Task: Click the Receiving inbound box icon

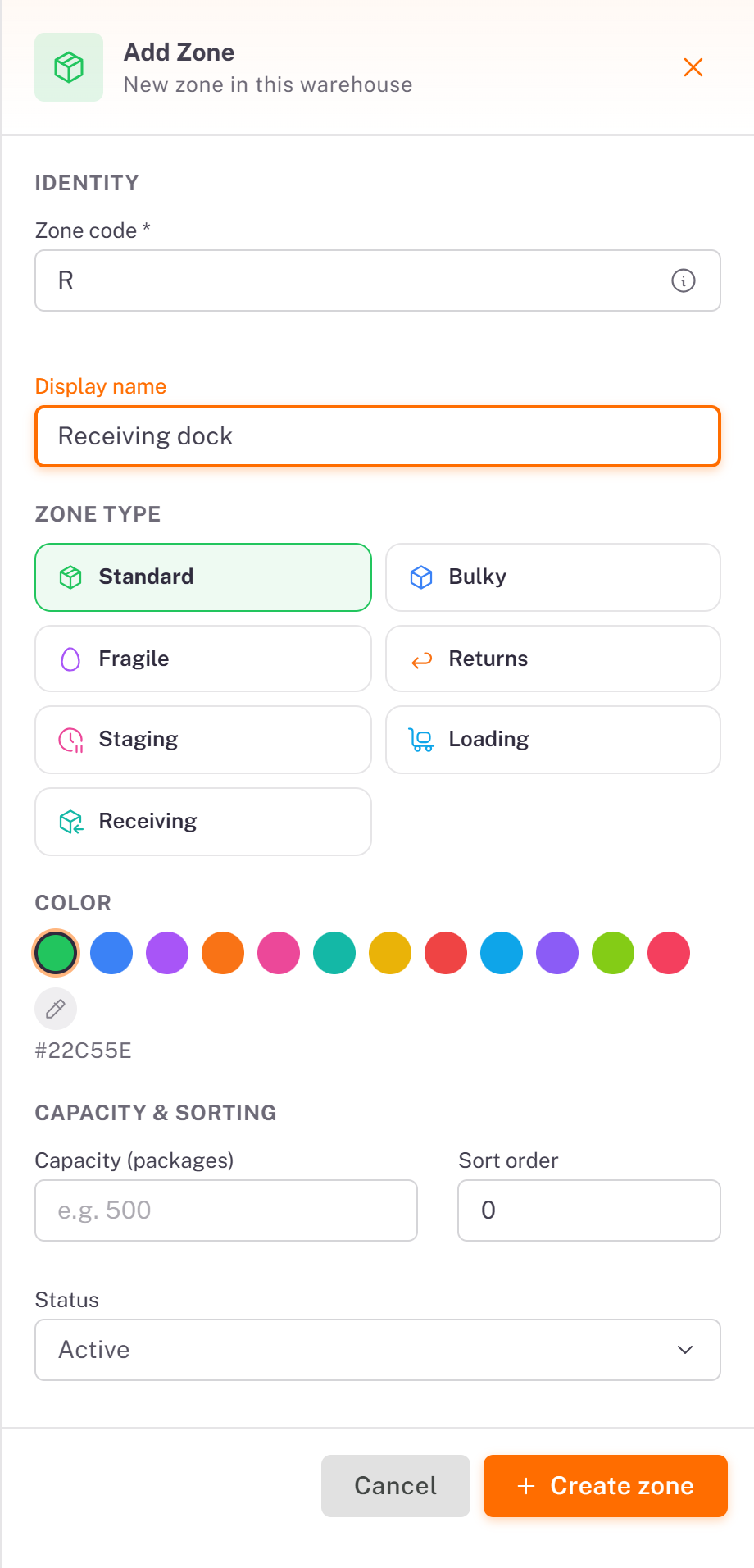Action: (71, 822)
